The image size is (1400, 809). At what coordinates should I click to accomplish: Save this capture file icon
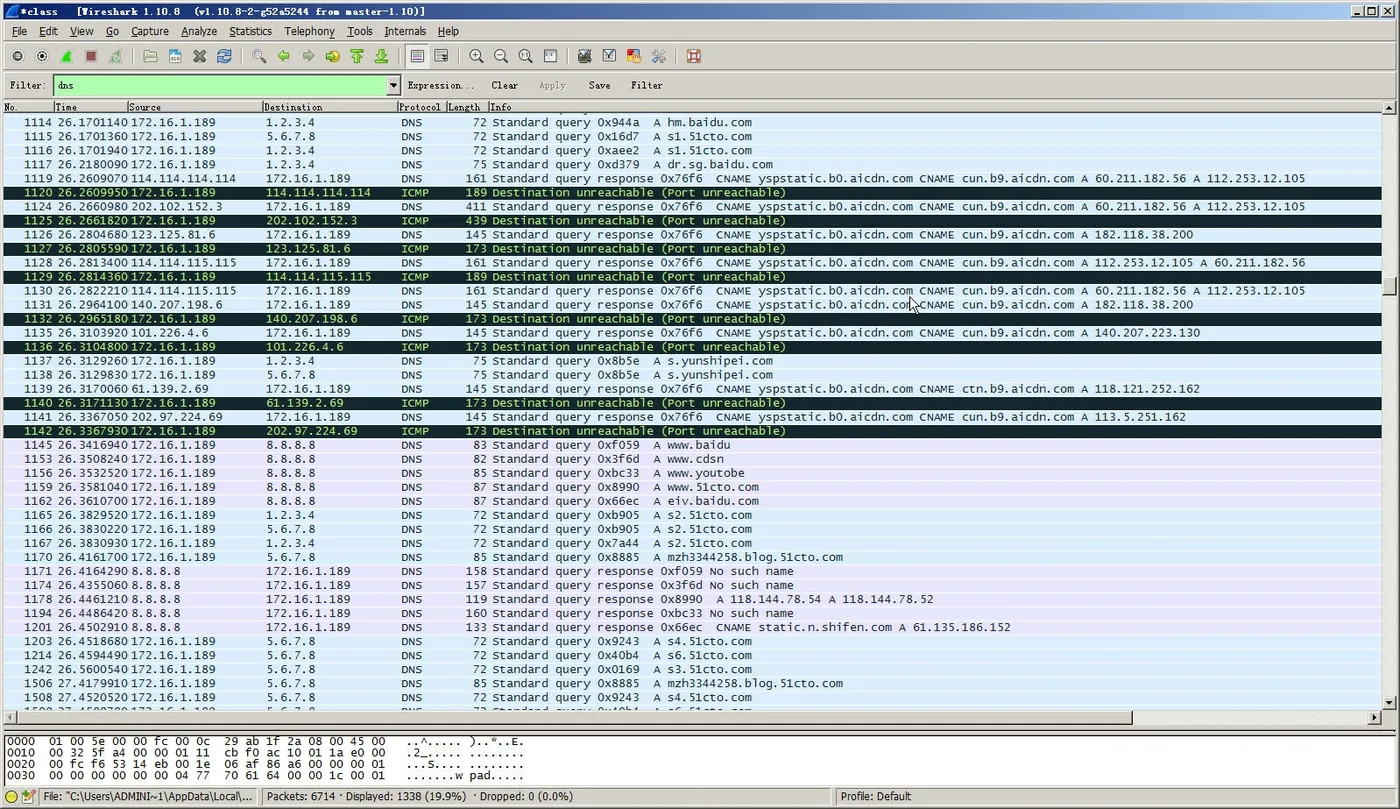[x=174, y=56]
